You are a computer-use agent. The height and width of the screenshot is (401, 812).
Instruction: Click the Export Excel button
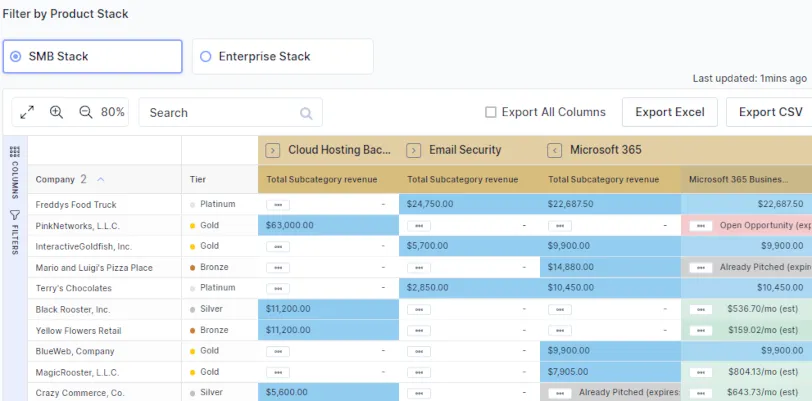(x=670, y=112)
